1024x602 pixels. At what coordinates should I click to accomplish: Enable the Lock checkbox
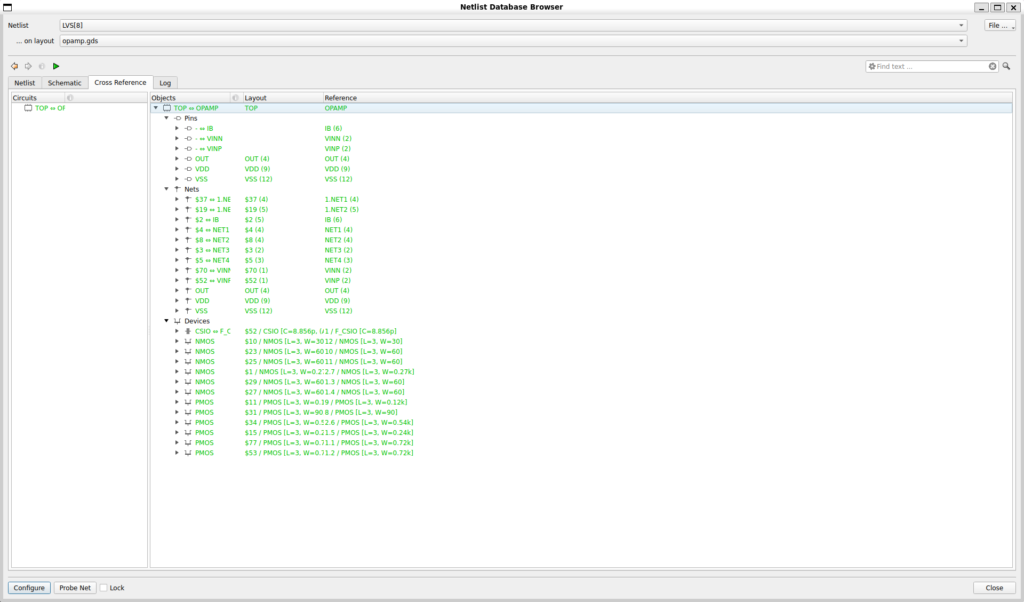[104, 588]
